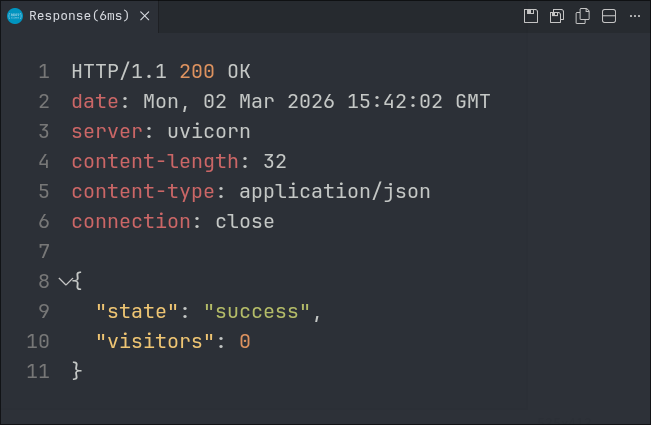Click the "state" JSON key
This screenshot has height=425, width=651.
(x=137, y=311)
